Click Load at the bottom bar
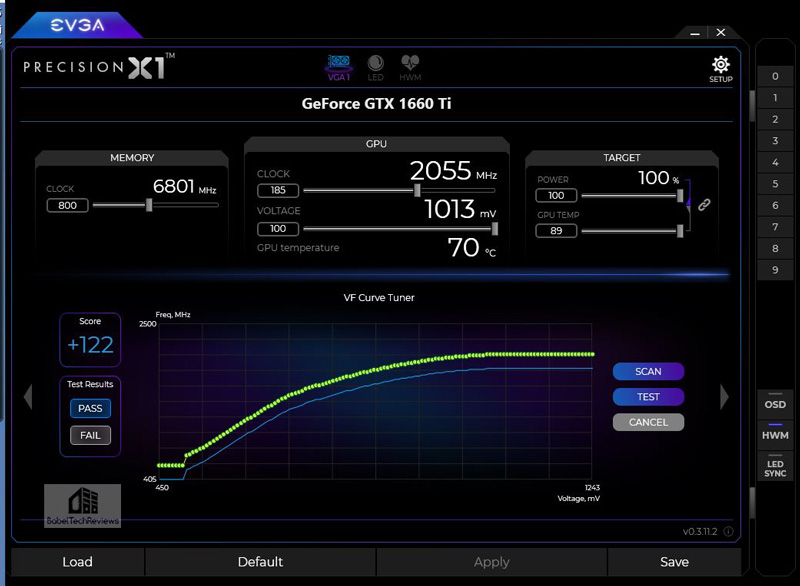Viewport: 800px width, 586px height. [x=78, y=562]
